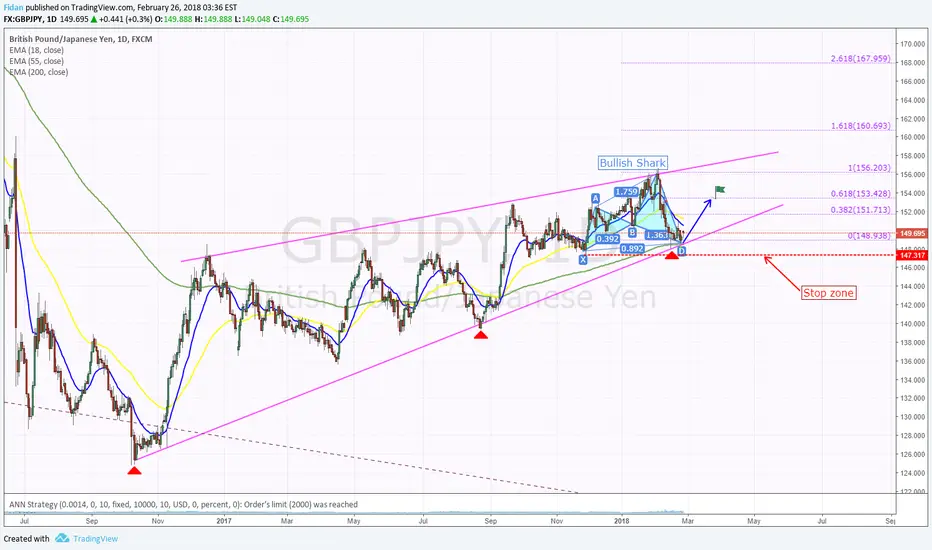
Task: Click the 1.363 ratio label
Action: pos(657,235)
